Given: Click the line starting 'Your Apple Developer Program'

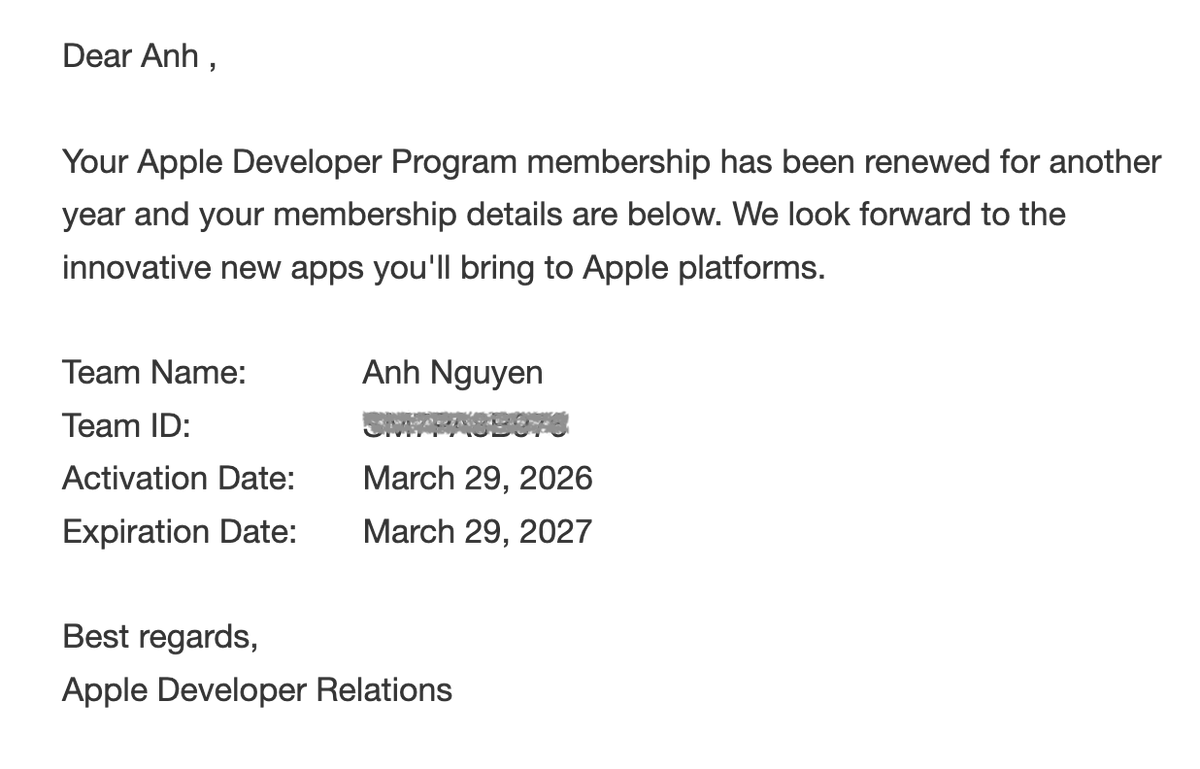Looking at the screenshot, I should [612, 162].
